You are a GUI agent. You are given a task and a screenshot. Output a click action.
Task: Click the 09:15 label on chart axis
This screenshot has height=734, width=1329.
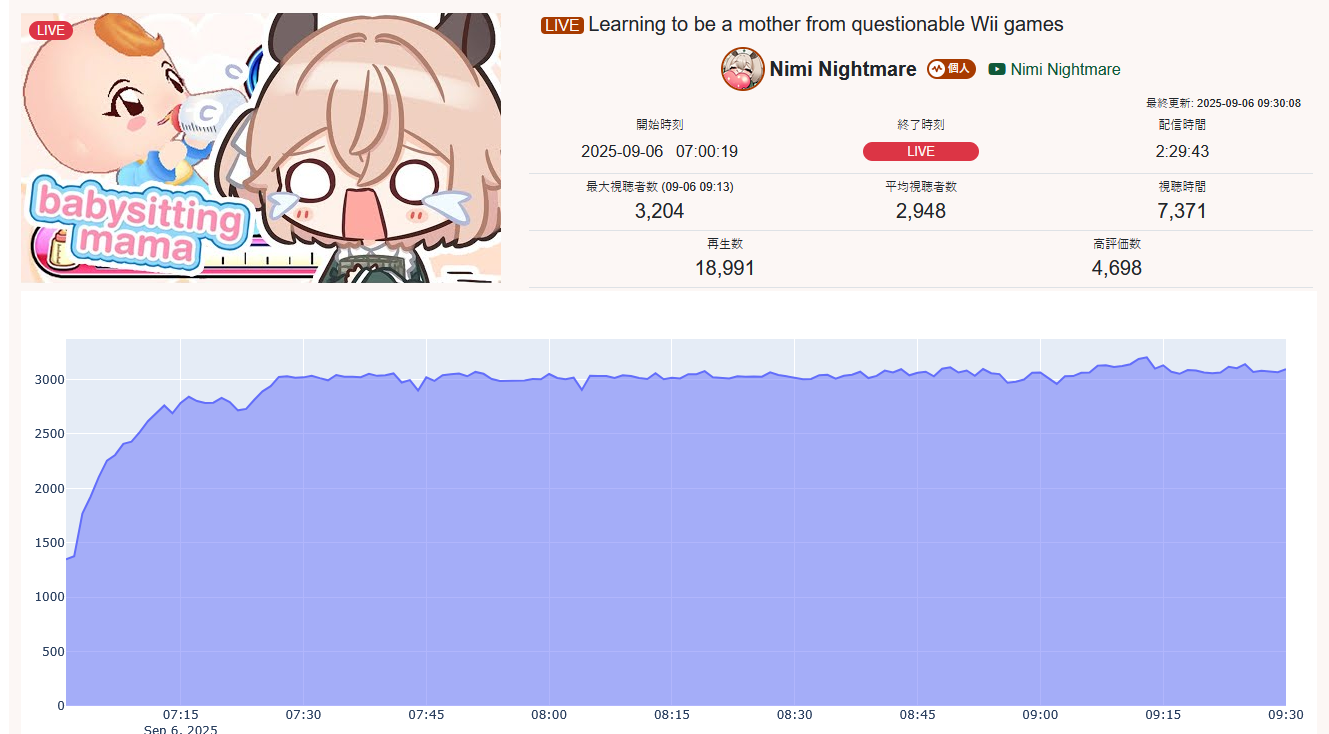(1163, 715)
